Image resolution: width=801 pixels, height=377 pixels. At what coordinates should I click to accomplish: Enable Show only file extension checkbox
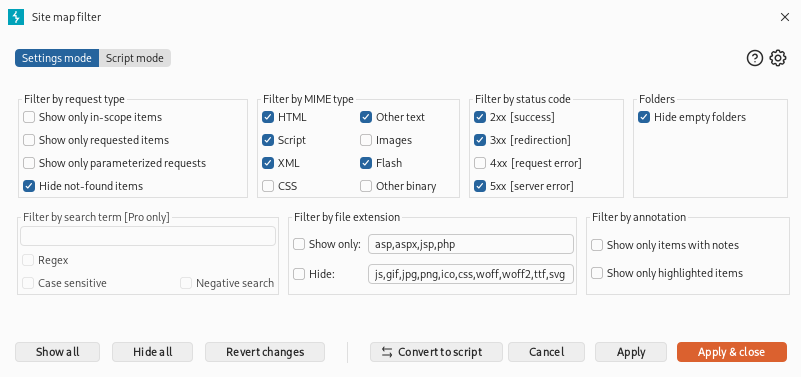299,244
